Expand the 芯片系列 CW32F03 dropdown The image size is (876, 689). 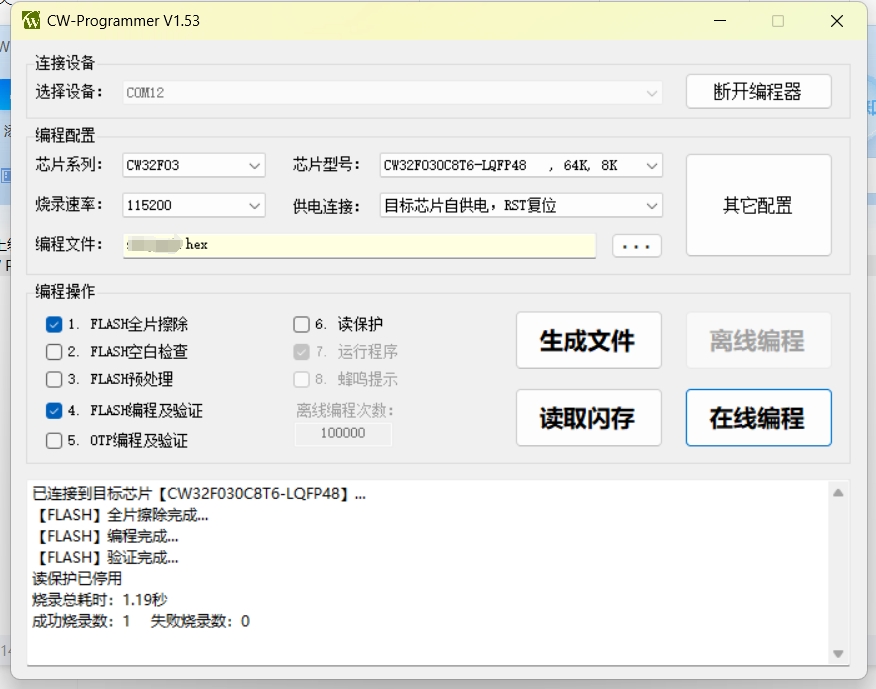click(x=193, y=165)
